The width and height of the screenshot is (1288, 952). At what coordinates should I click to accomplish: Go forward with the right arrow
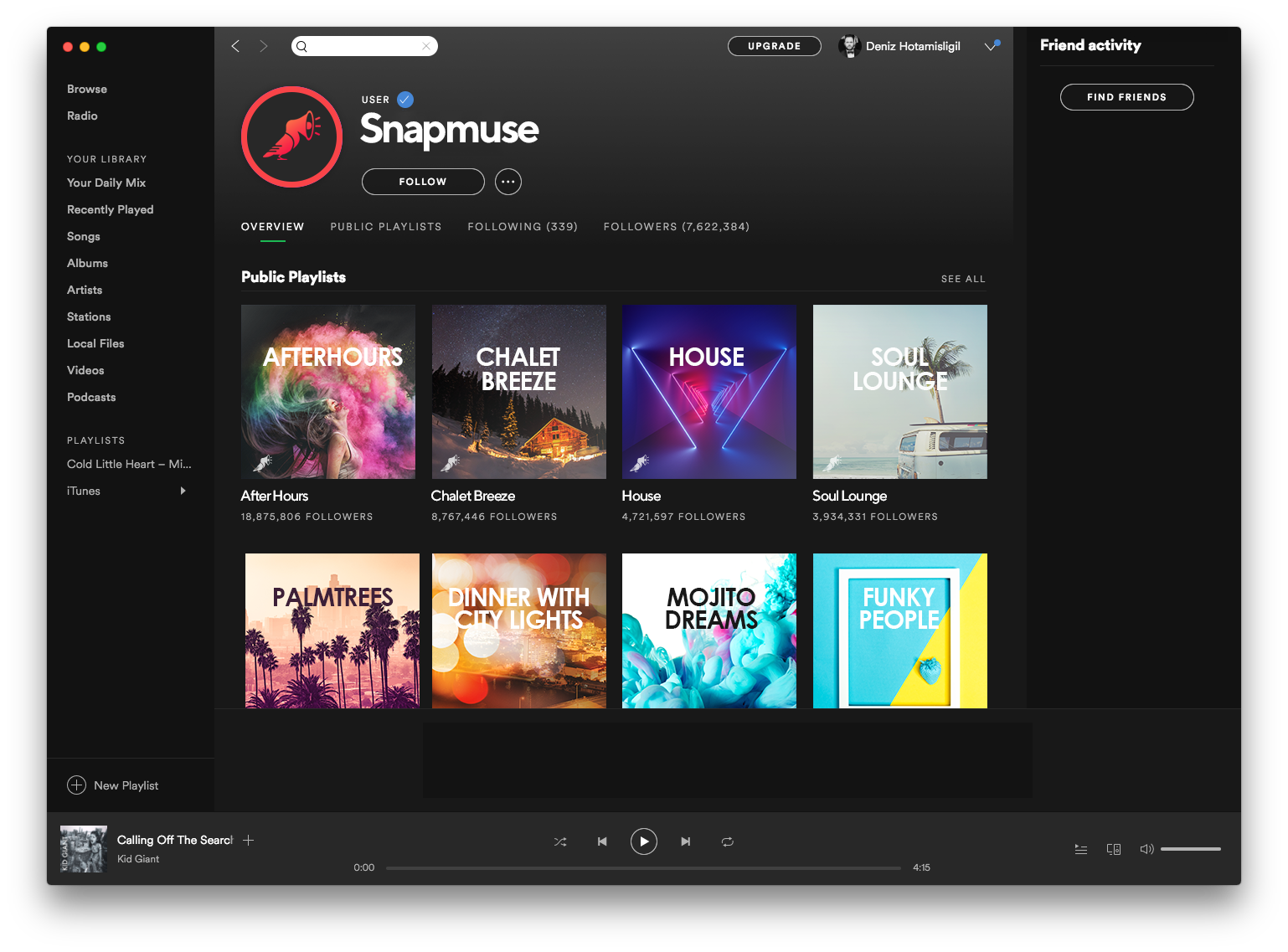[x=264, y=46]
